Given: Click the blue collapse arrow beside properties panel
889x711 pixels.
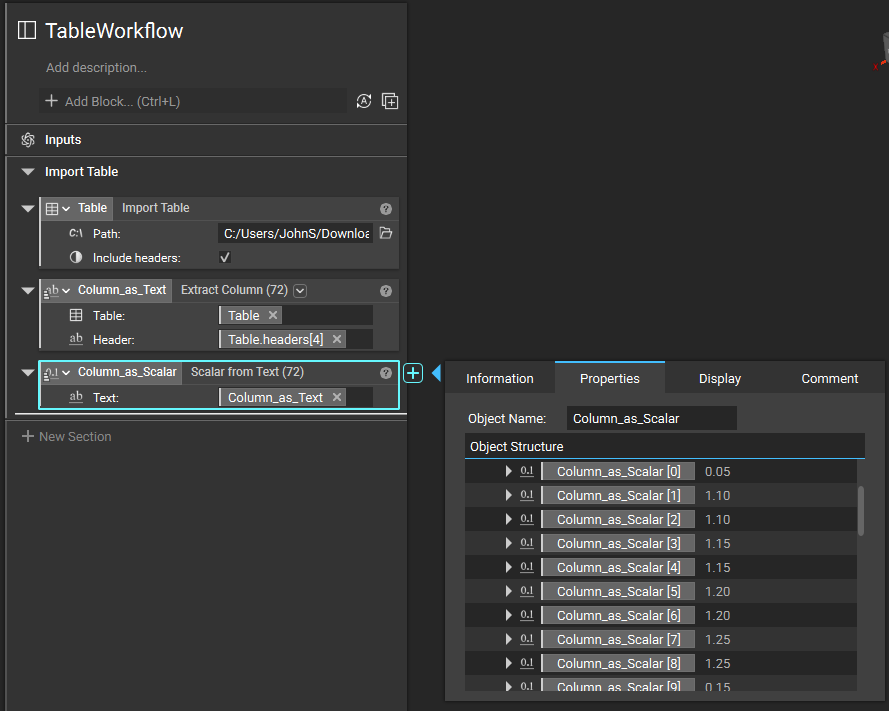Looking at the screenshot, I should pos(436,373).
